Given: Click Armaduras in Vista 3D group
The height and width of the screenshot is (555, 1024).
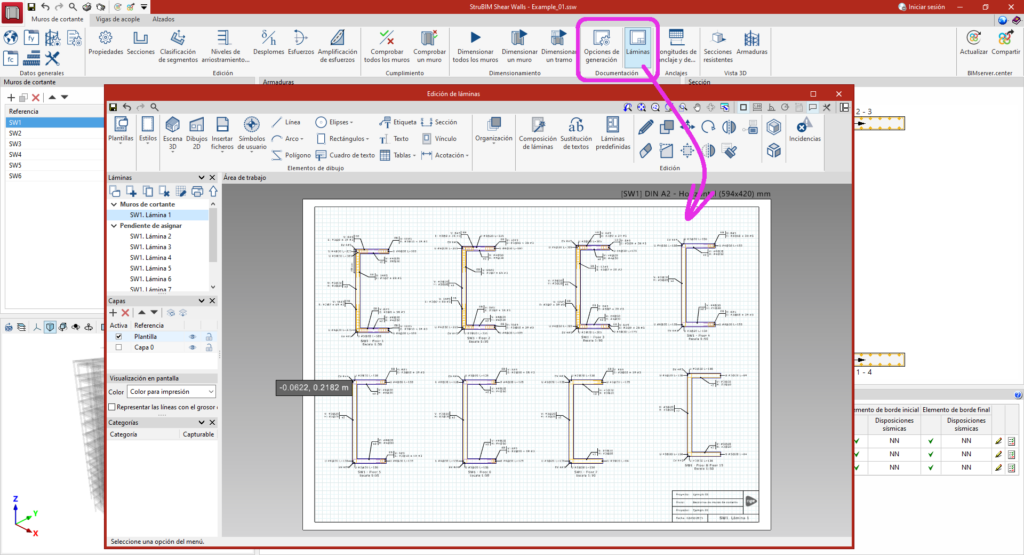Looking at the screenshot, I should [752, 42].
